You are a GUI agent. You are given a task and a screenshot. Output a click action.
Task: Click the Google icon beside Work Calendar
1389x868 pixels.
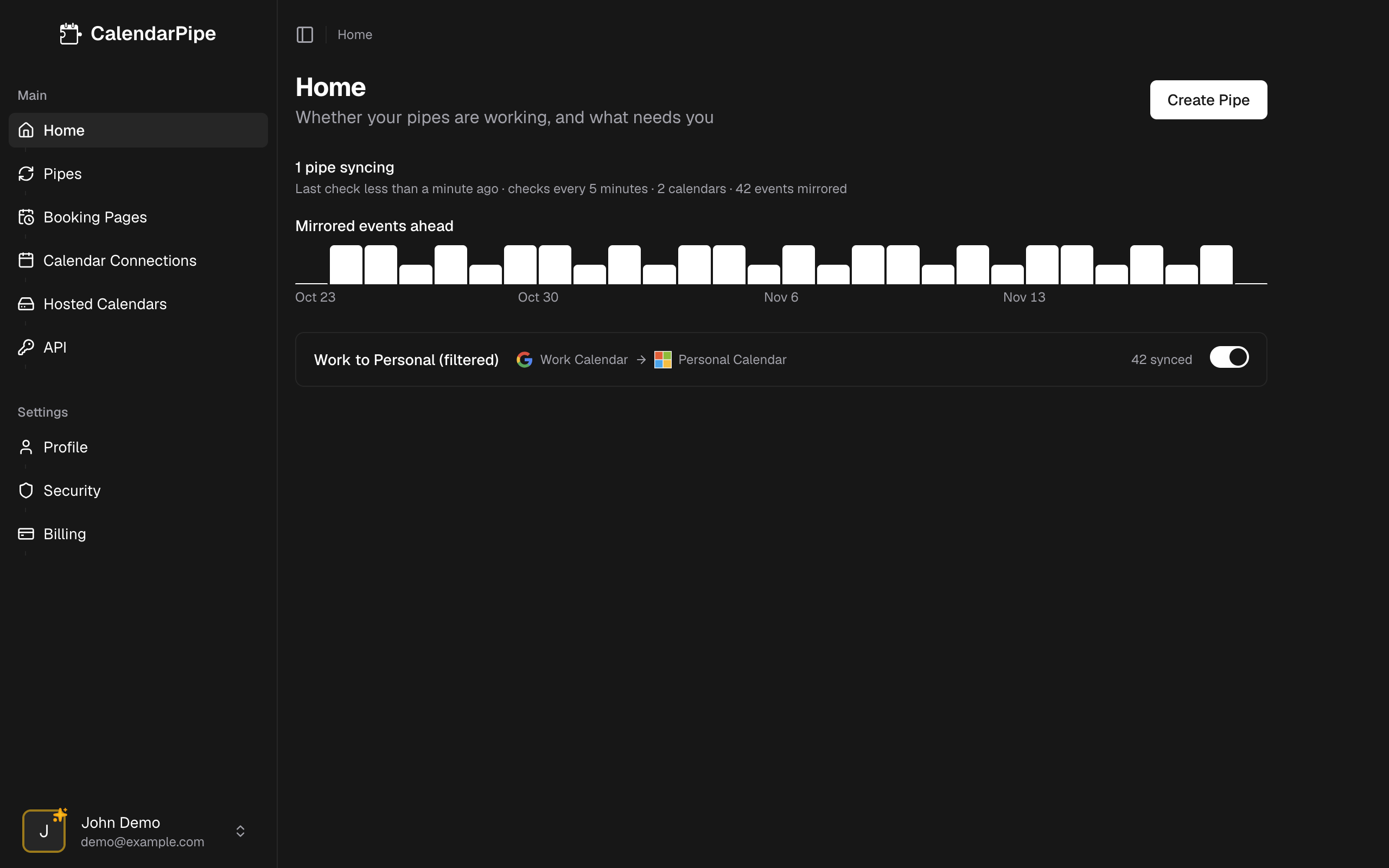tap(524, 359)
